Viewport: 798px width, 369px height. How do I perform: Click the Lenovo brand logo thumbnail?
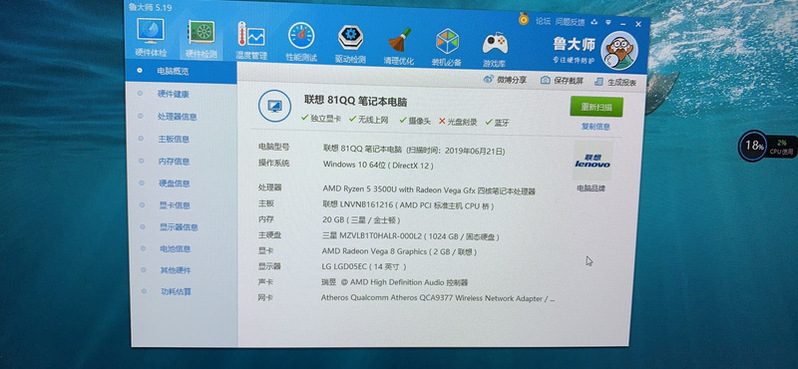click(x=592, y=161)
